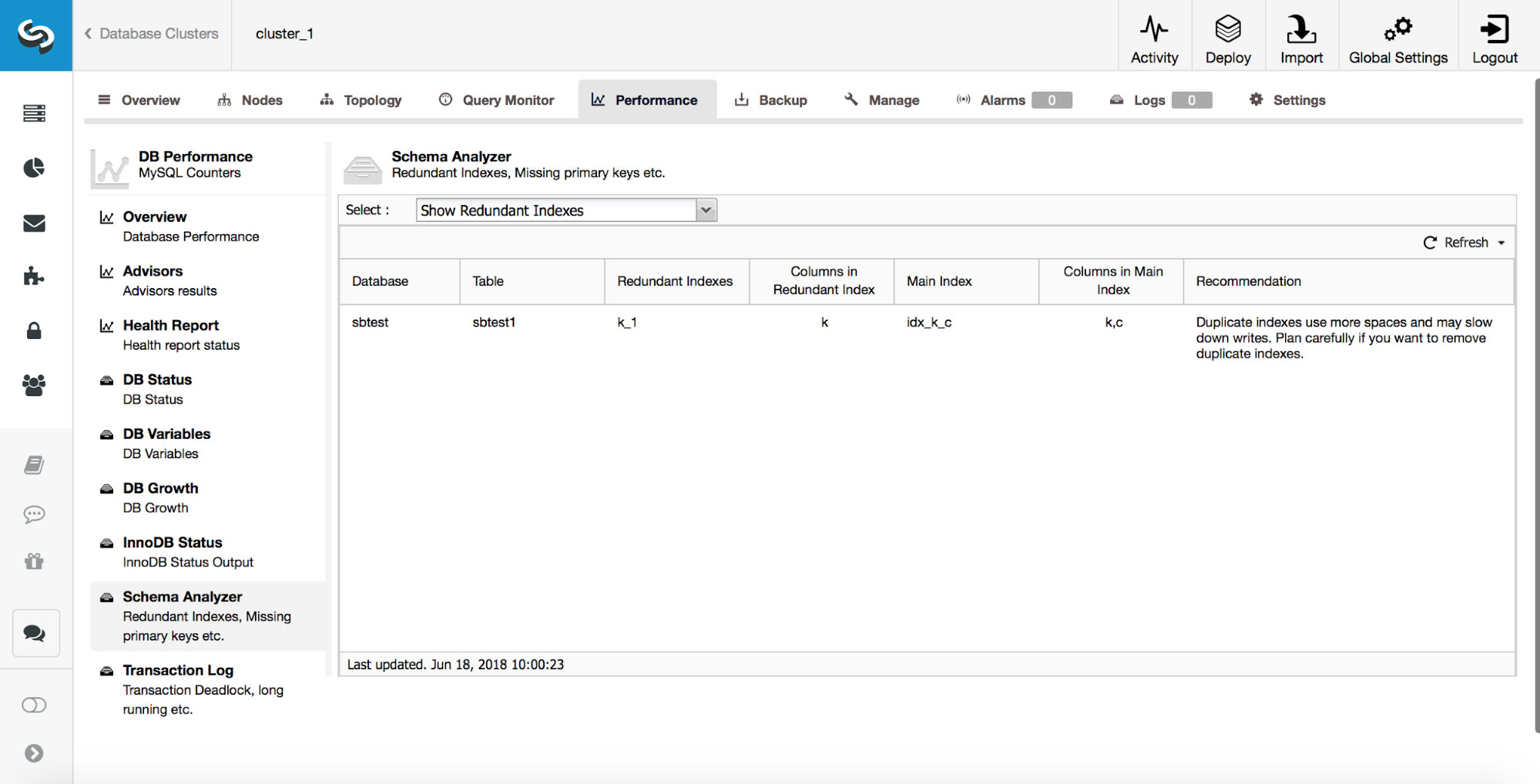Toggle the sidebar switch near the bottom
The image size is (1540, 784).
pos(34,705)
